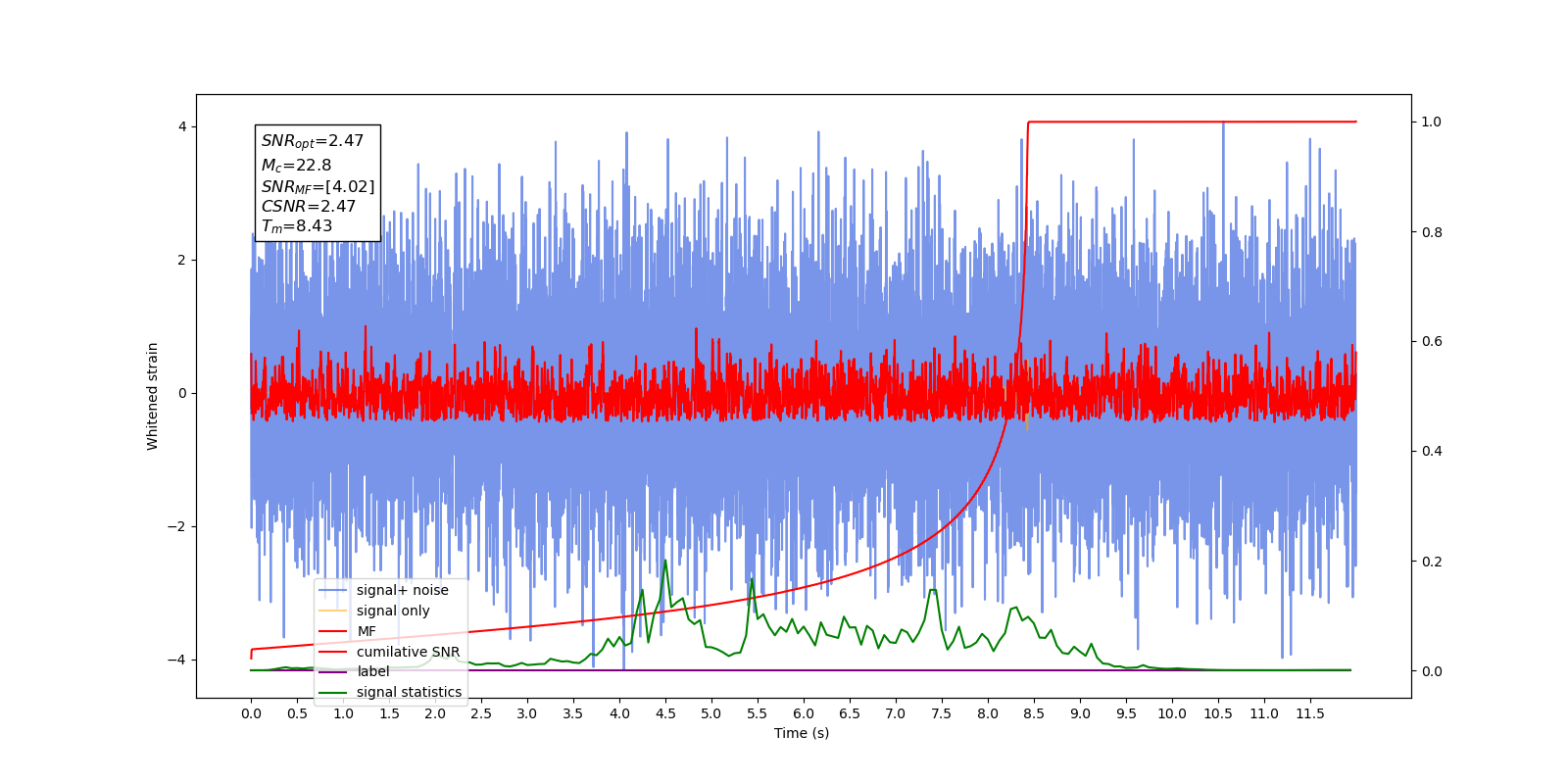Viewport: 1568px width, 784px height.
Task: Click the CSNR=2.47 annotation text
Action: click(308, 206)
